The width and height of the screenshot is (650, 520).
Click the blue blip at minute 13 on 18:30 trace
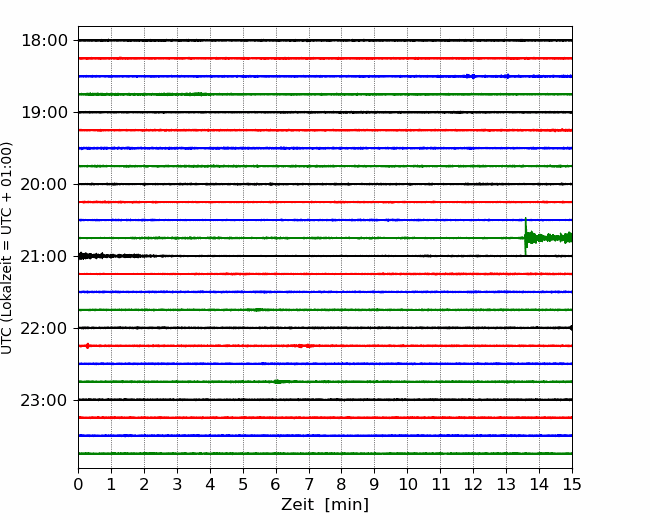507,76
